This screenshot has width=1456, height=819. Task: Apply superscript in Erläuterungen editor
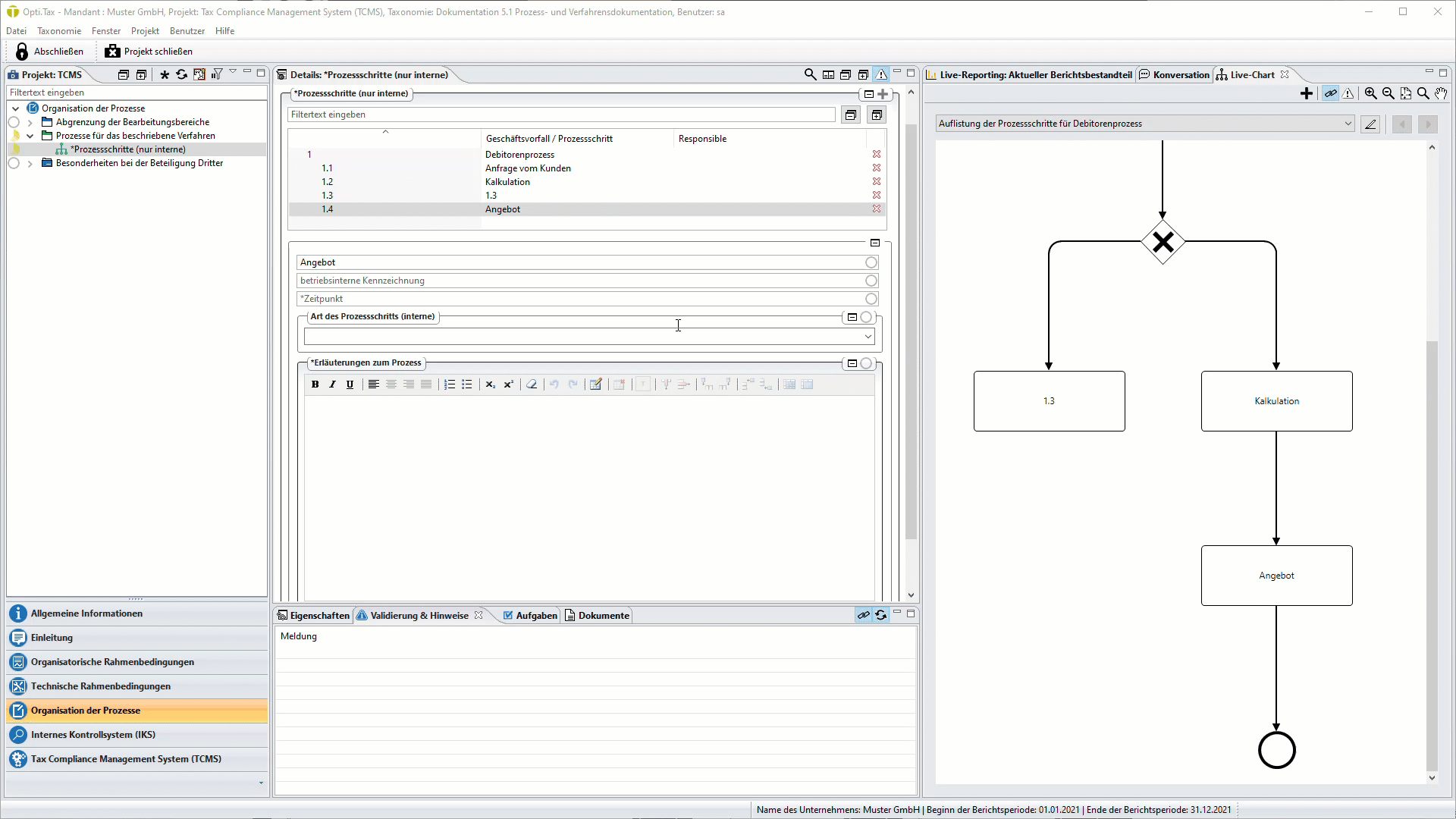[x=508, y=384]
